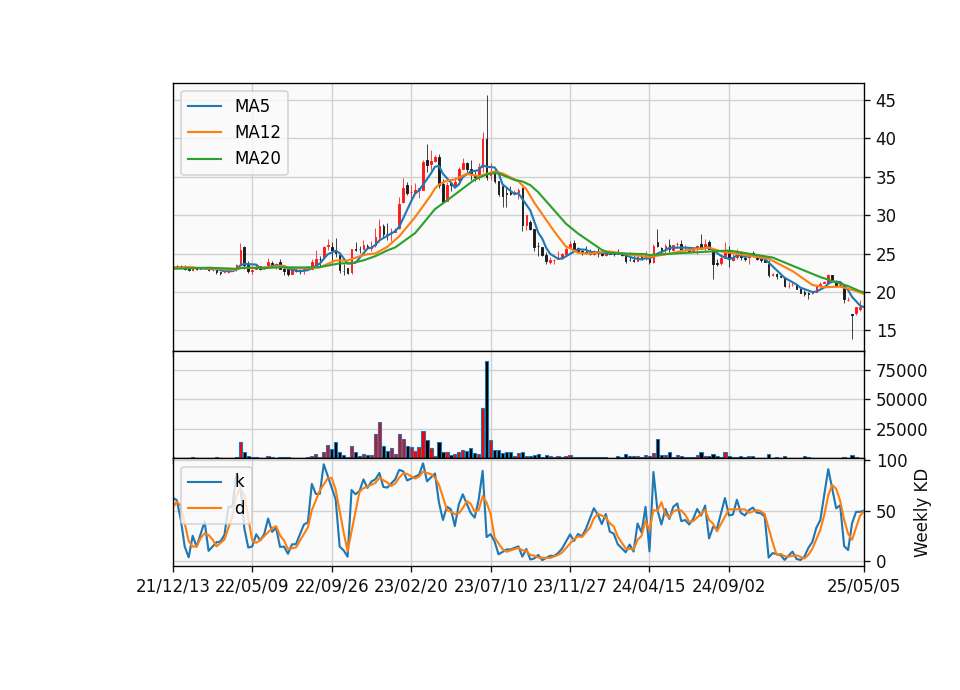This screenshot has height=690, width=960.
Task: Click the 30 price axis tick label
Action: click(885, 216)
